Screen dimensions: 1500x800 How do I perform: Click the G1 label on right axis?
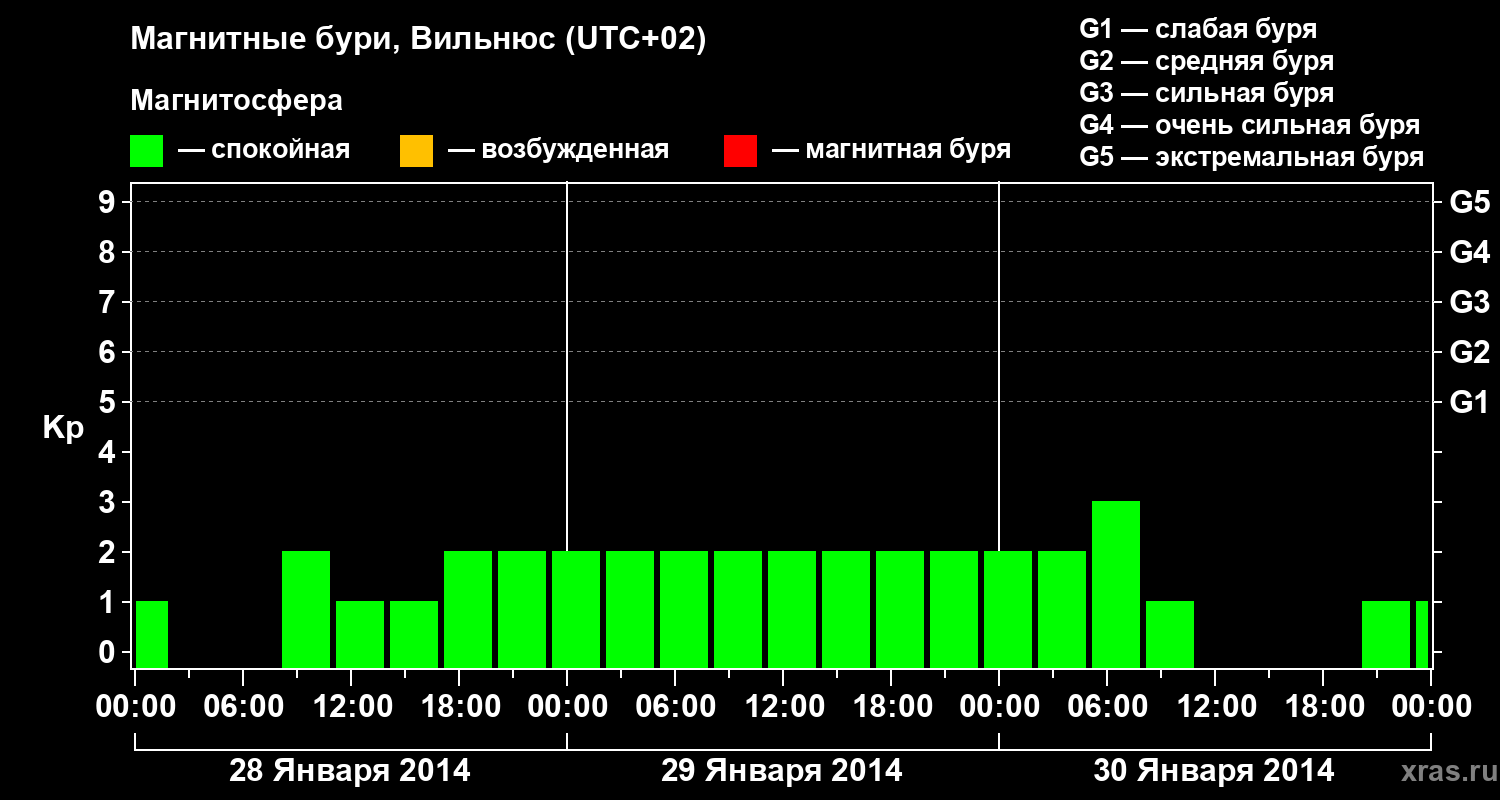1469,402
